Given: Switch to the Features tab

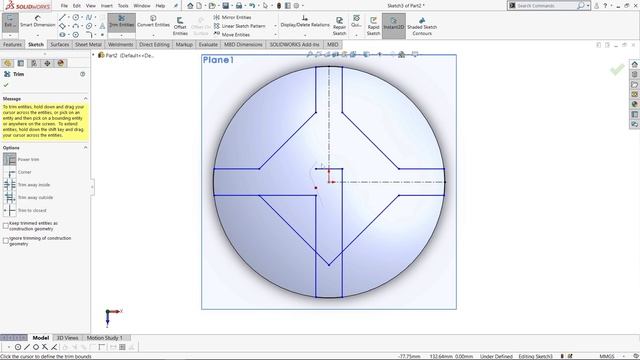Looking at the screenshot, I should (x=12, y=44).
